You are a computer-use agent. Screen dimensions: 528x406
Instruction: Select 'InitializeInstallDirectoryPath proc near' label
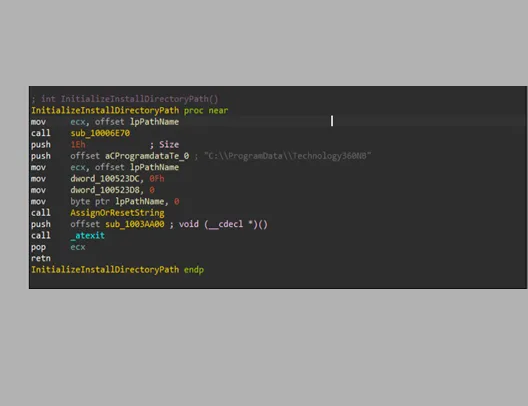tap(130, 110)
